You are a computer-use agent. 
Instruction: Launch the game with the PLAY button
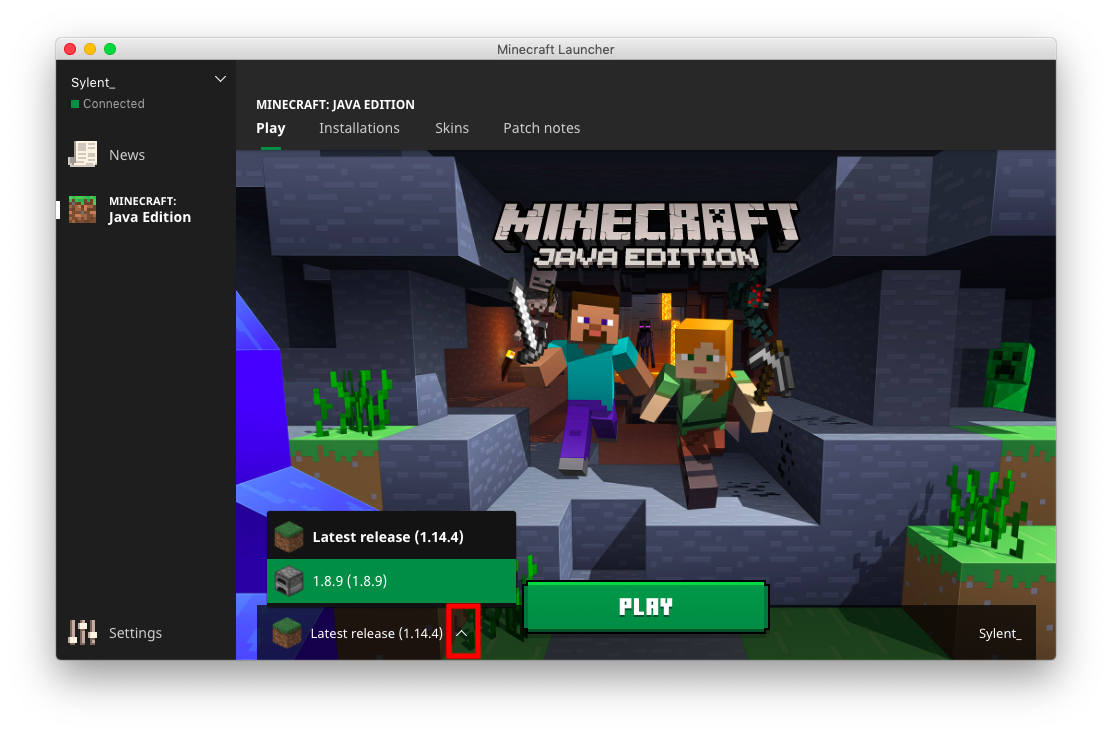(646, 606)
